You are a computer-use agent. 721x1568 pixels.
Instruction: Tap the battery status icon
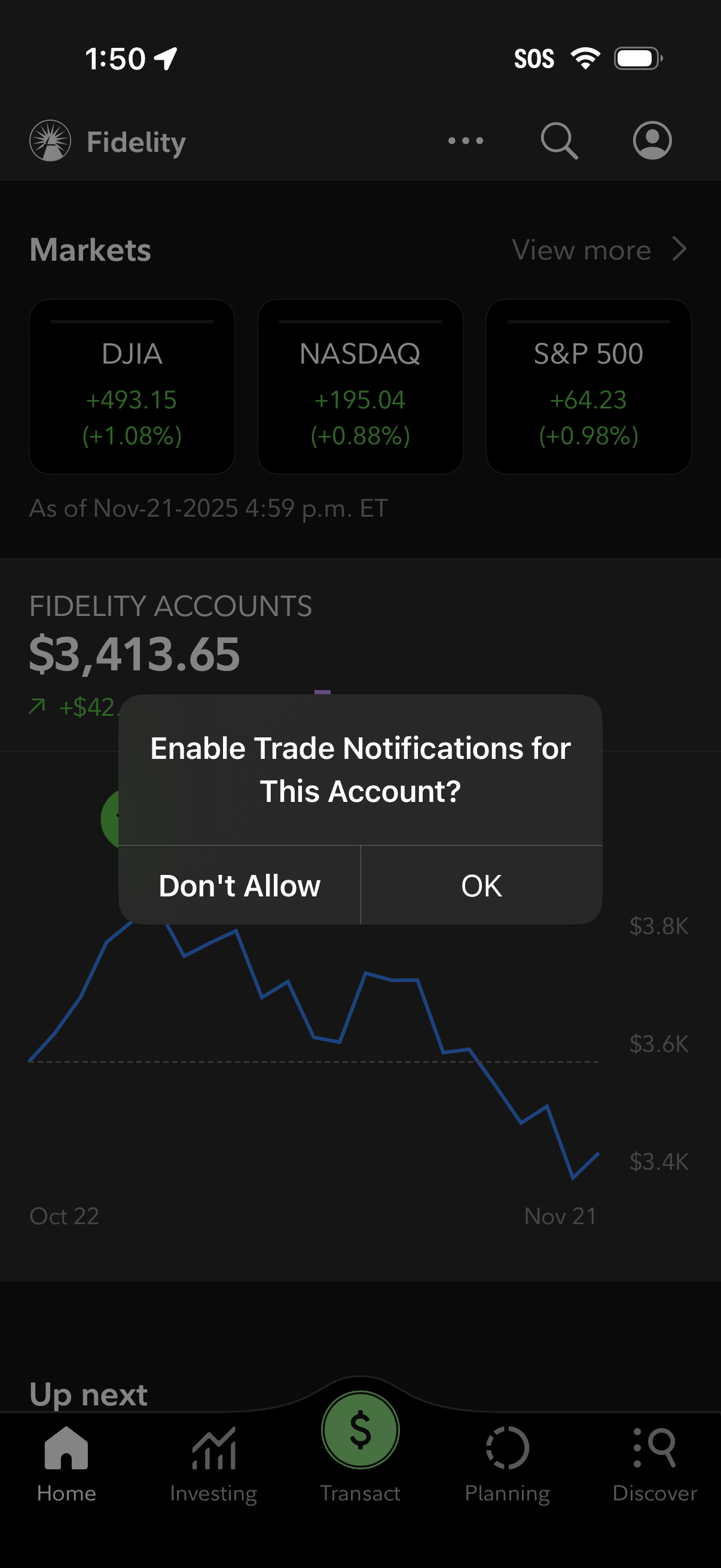click(x=638, y=59)
